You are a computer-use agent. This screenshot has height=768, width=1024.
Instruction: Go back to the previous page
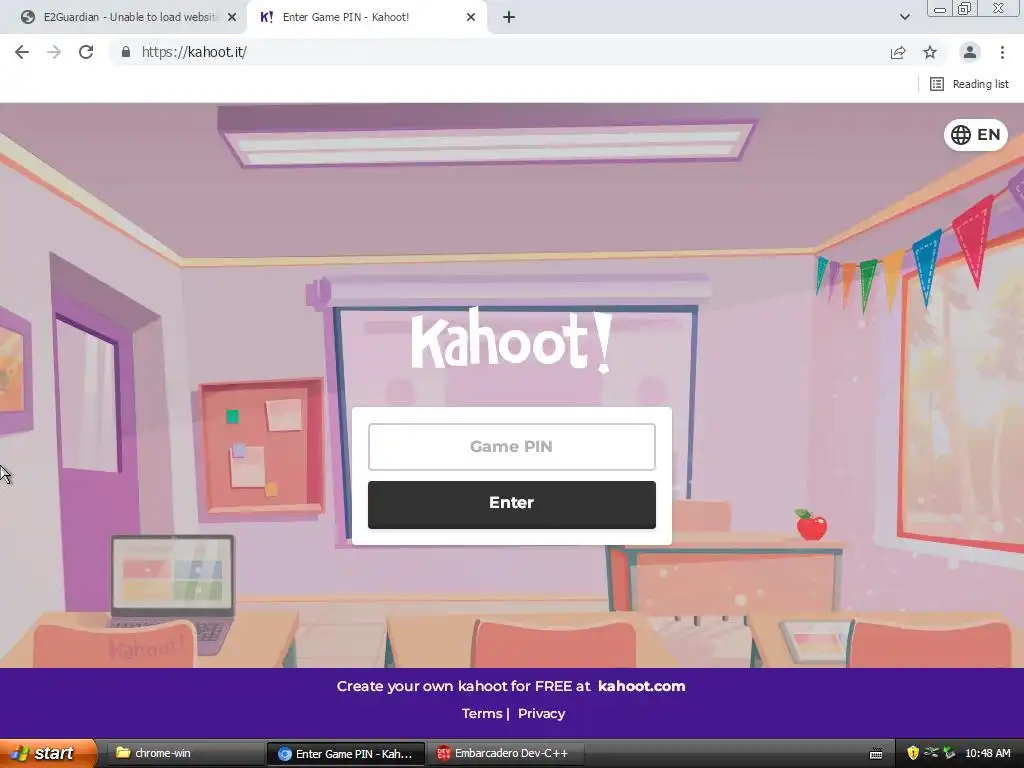(22, 52)
